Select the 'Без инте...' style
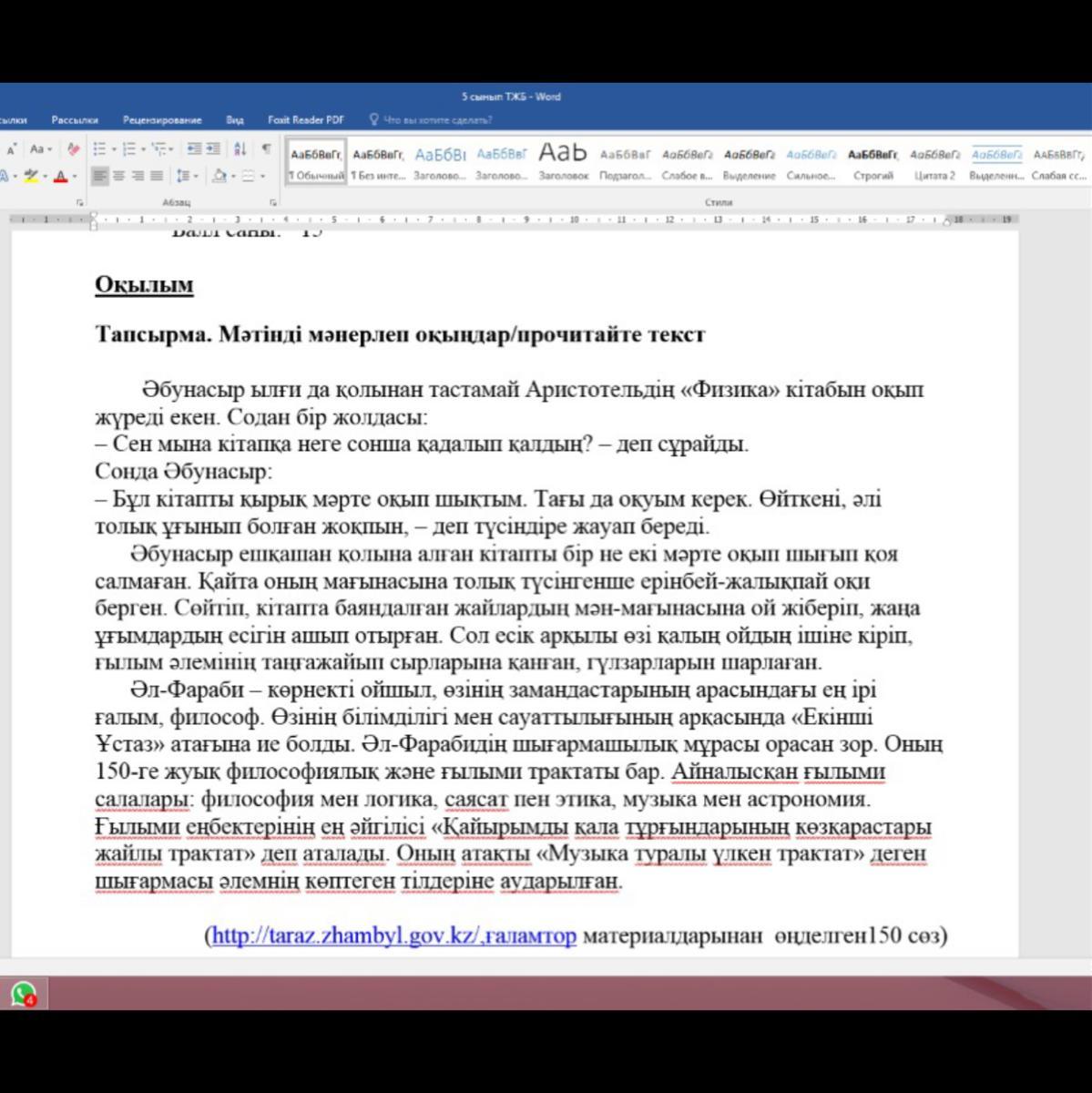 [378, 161]
